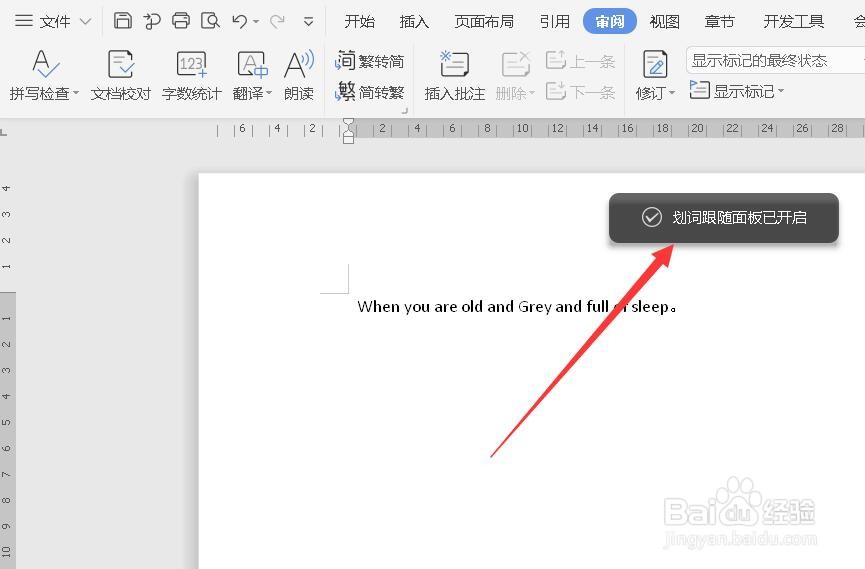Click the text 'When you are old and Grey'
This screenshot has width=865, height=569.
[455, 306]
